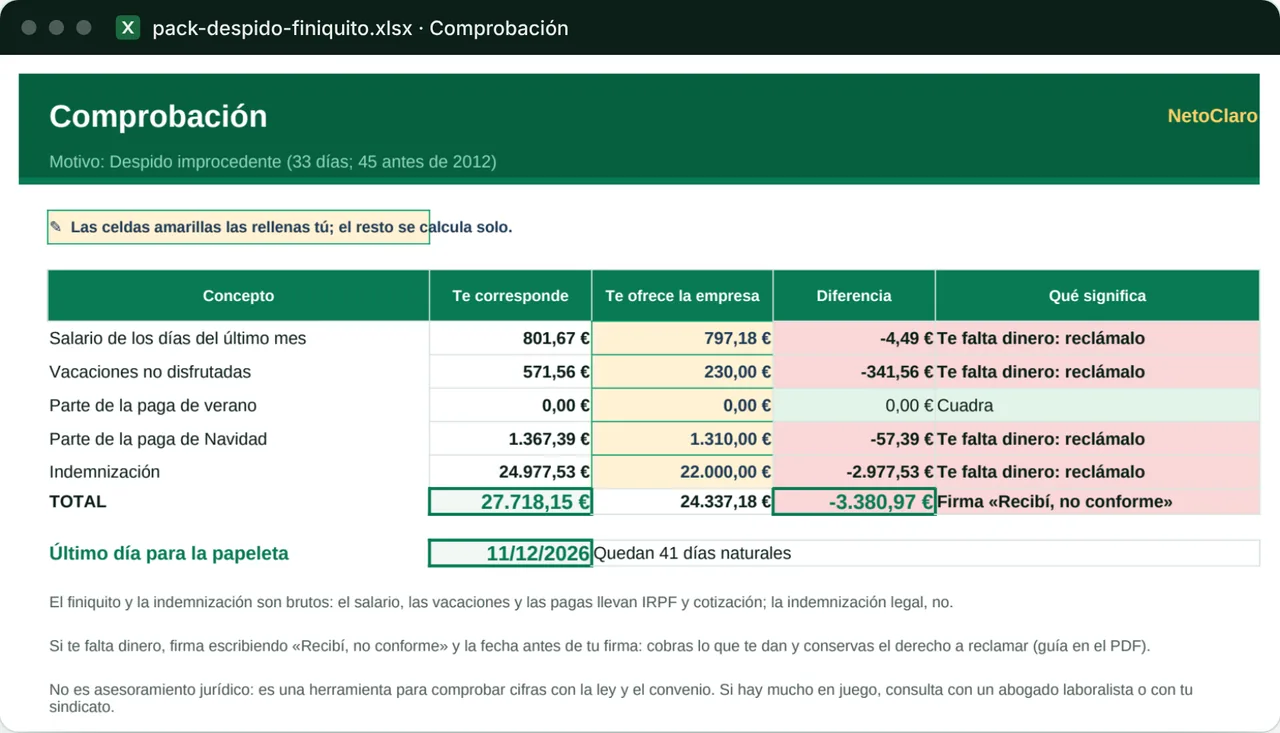This screenshot has width=1280, height=733.
Task: Click the 24.977,53 € indemnización amount
Action: point(510,472)
